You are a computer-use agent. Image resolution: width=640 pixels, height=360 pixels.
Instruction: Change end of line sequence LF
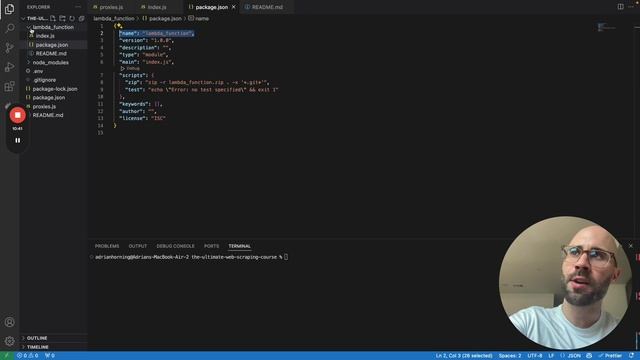pos(551,356)
